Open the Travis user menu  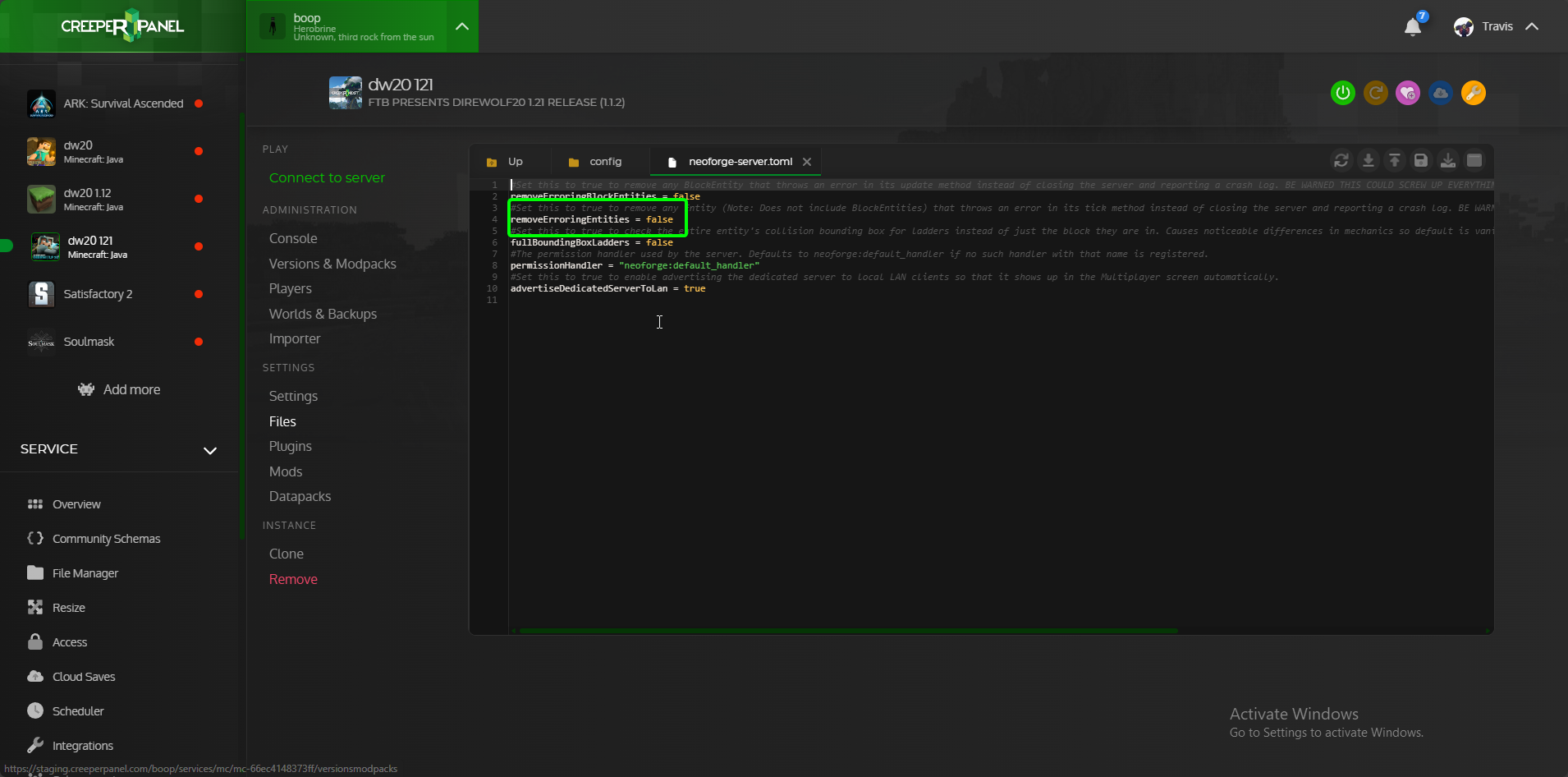(1497, 26)
